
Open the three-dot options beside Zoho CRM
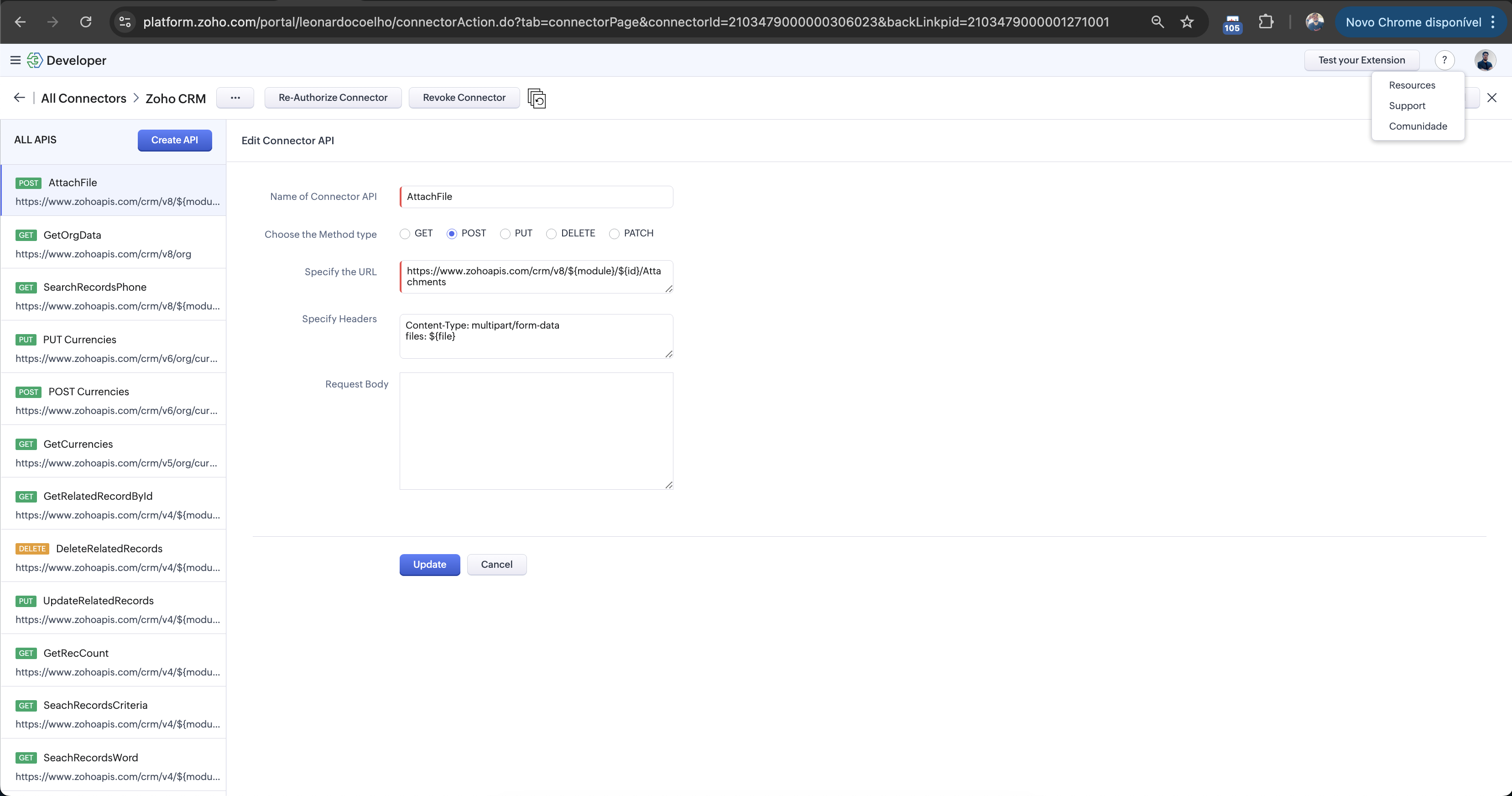pyautogui.click(x=235, y=97)
